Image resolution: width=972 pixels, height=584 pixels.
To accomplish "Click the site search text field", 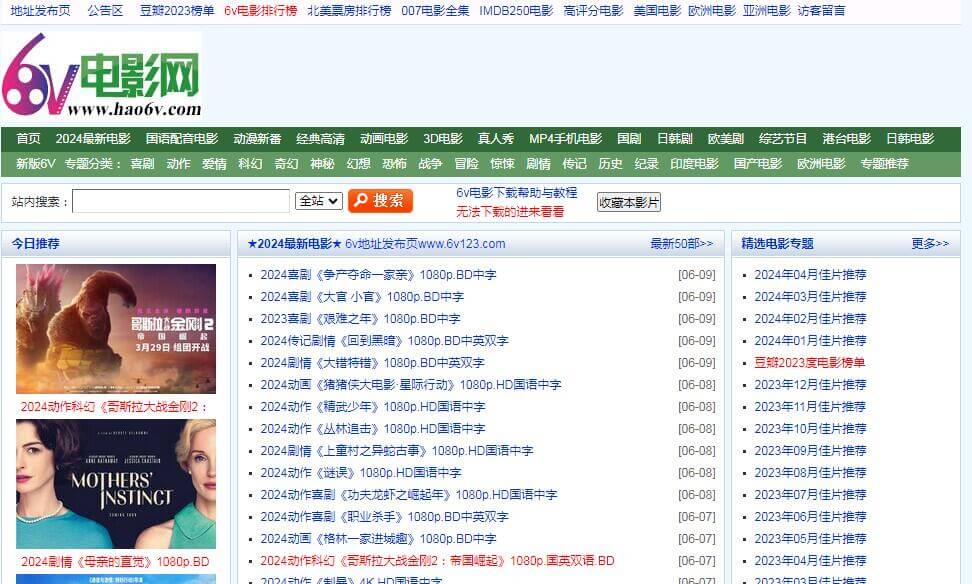I will coord(181,201).
